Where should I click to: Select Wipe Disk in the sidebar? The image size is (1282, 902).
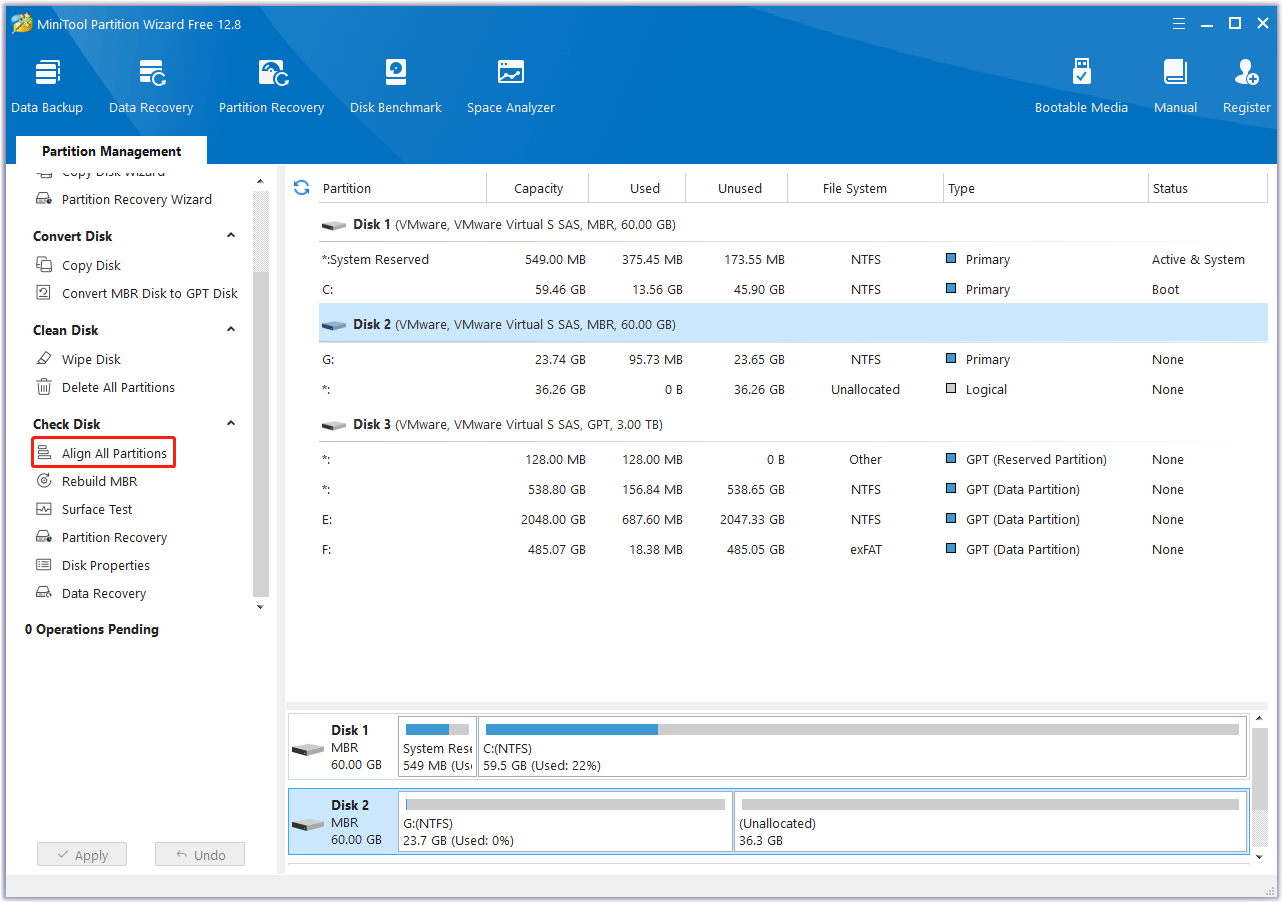click(91, 359)
